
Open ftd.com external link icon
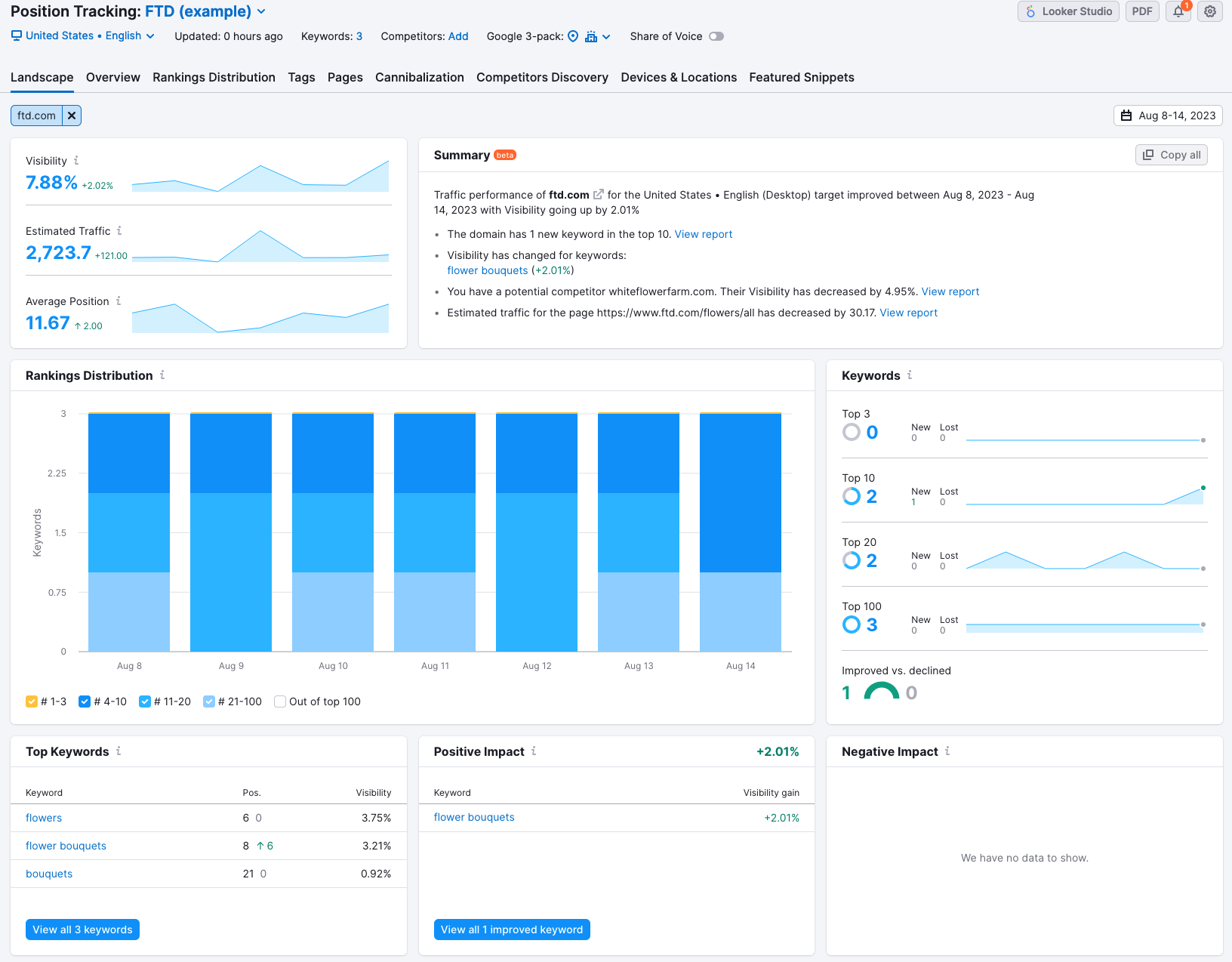599,195
